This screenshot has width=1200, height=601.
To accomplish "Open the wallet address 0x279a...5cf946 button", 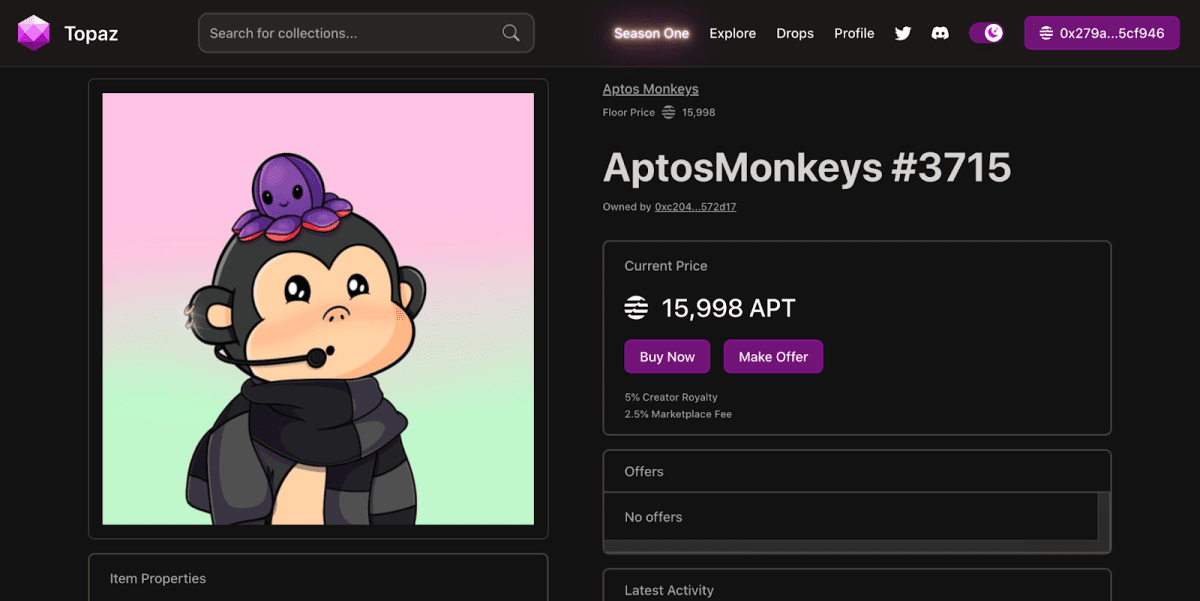I will point(1102,33).
